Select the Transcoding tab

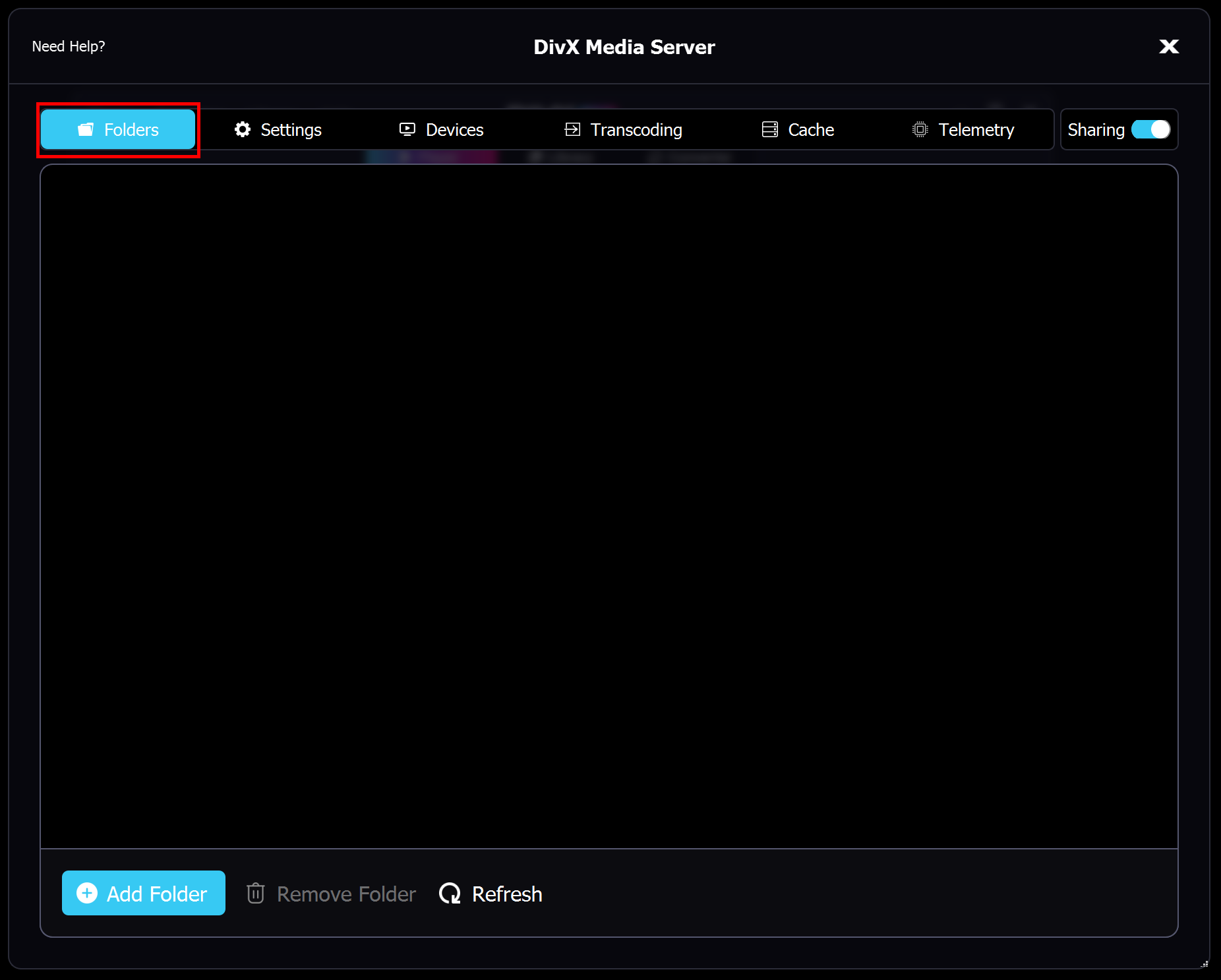[x=623, y=130]
